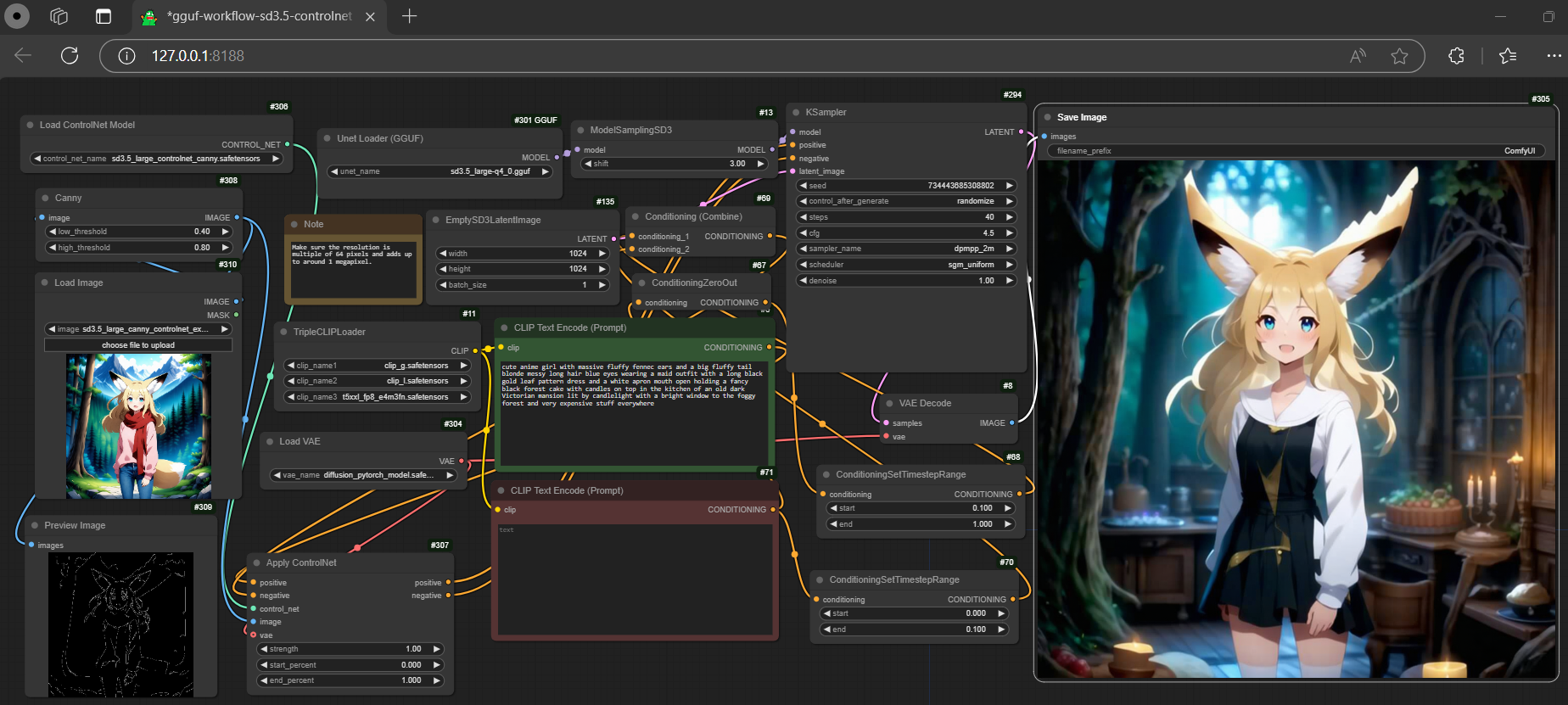Adjust the start_percent field
1568x705 pixels.
(351, 665)
